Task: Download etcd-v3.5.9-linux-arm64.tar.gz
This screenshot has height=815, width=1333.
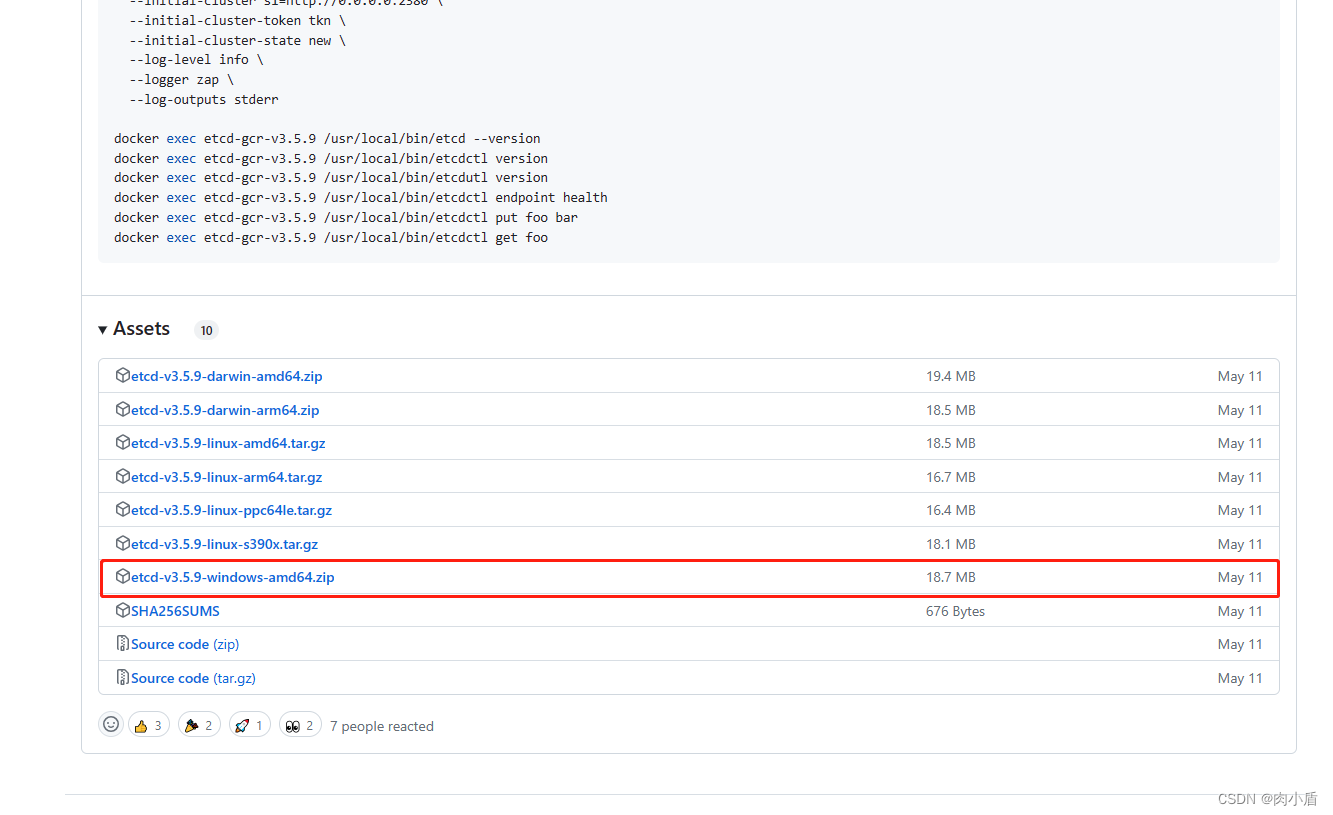Action: coord(227,477)
